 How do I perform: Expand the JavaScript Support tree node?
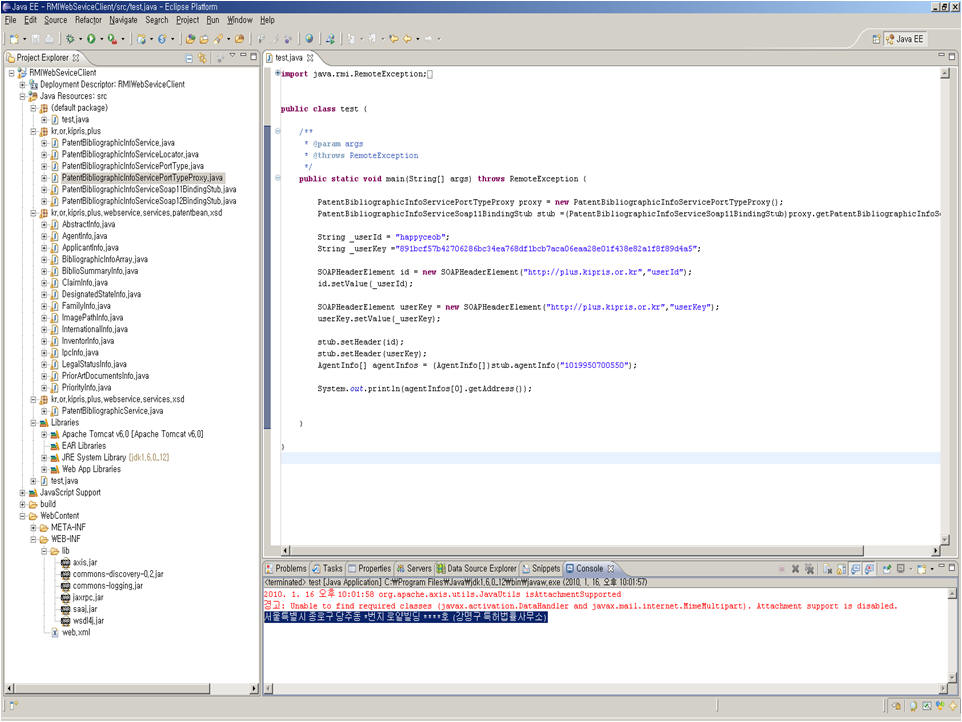pos(22,492)
